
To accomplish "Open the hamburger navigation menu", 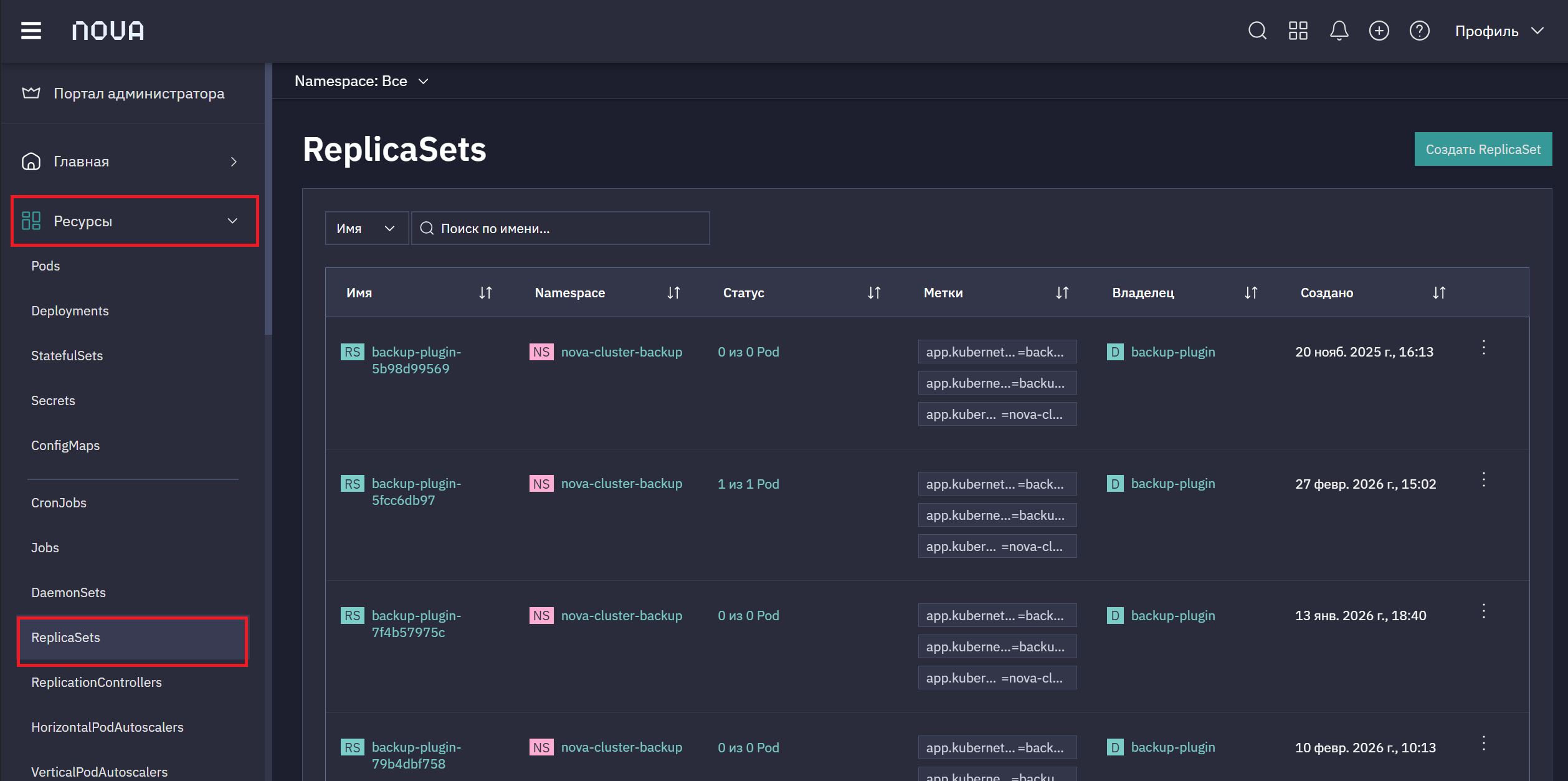I will point(31,31).
